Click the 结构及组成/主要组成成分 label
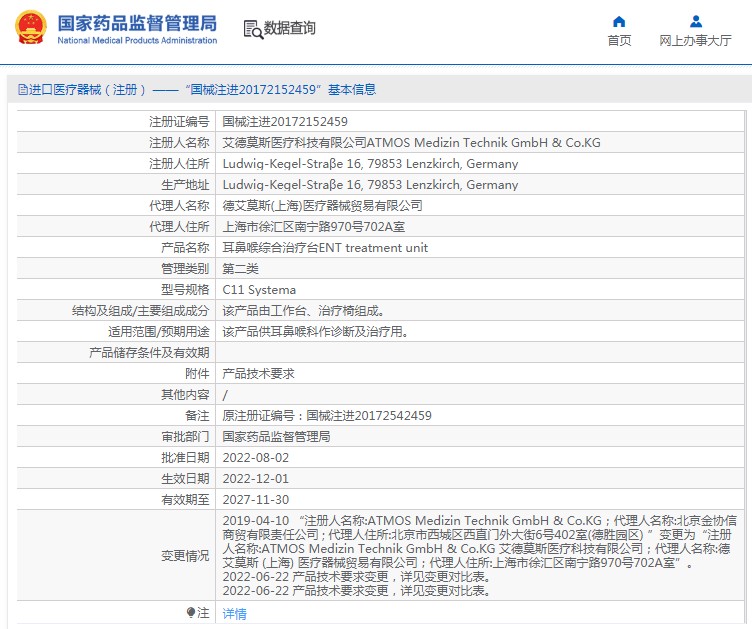 tap(141, 311)
